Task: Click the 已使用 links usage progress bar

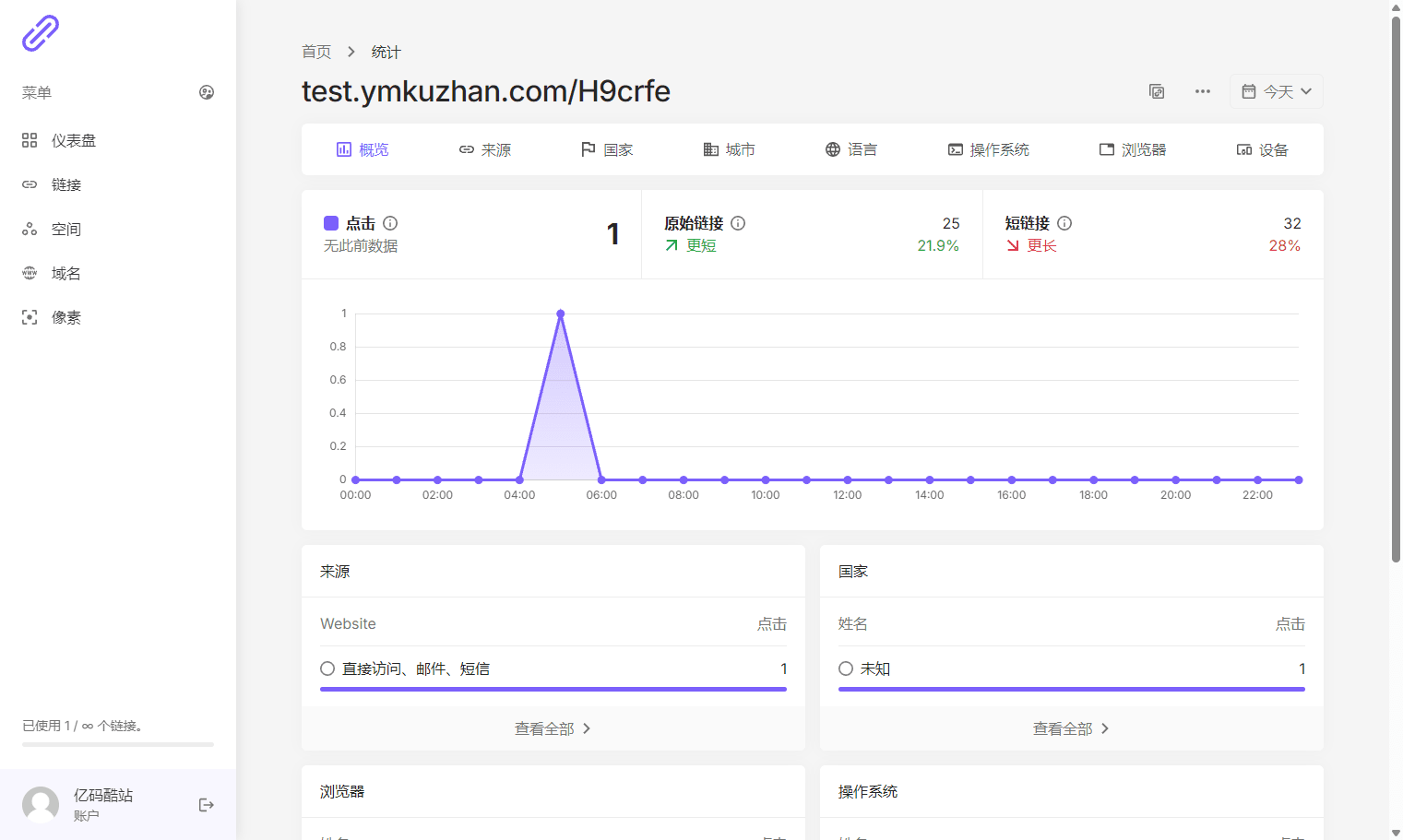Action: (x=118, y=744)
